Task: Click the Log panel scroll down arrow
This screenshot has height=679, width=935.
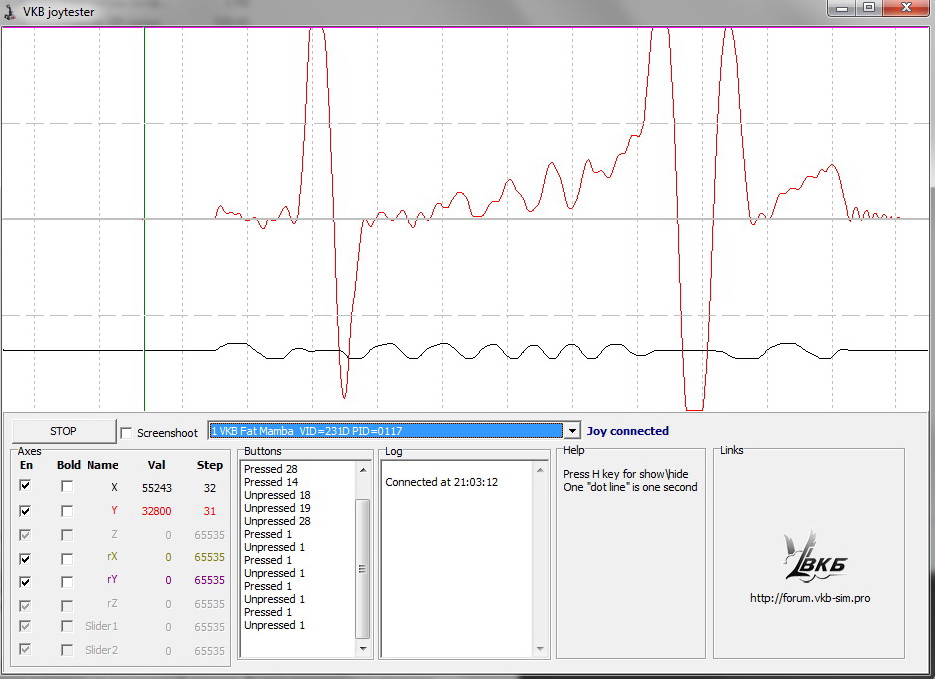Action: coord(540,649)
